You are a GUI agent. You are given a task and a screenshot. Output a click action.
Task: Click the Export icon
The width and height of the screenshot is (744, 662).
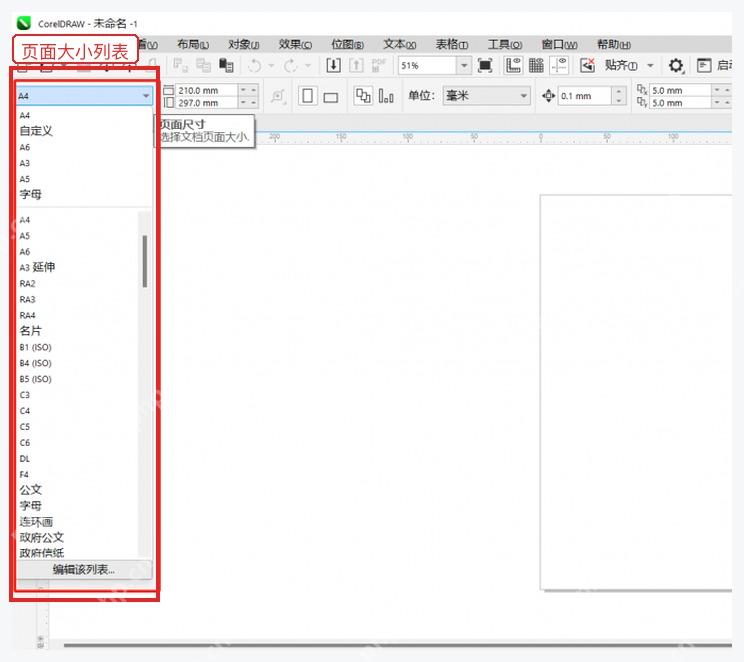tap(356, 65)
